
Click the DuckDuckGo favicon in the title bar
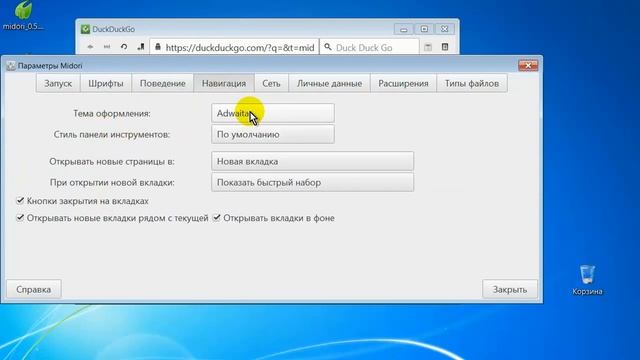click(85, 29)
